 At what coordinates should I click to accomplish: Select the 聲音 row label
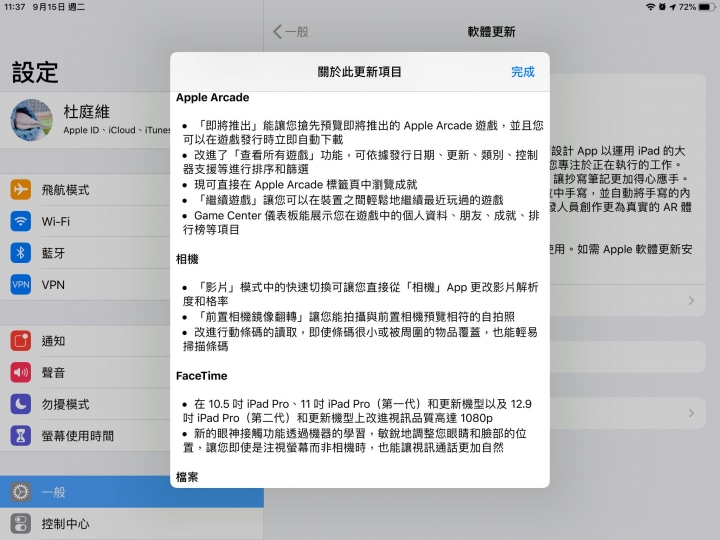[53, 372]
